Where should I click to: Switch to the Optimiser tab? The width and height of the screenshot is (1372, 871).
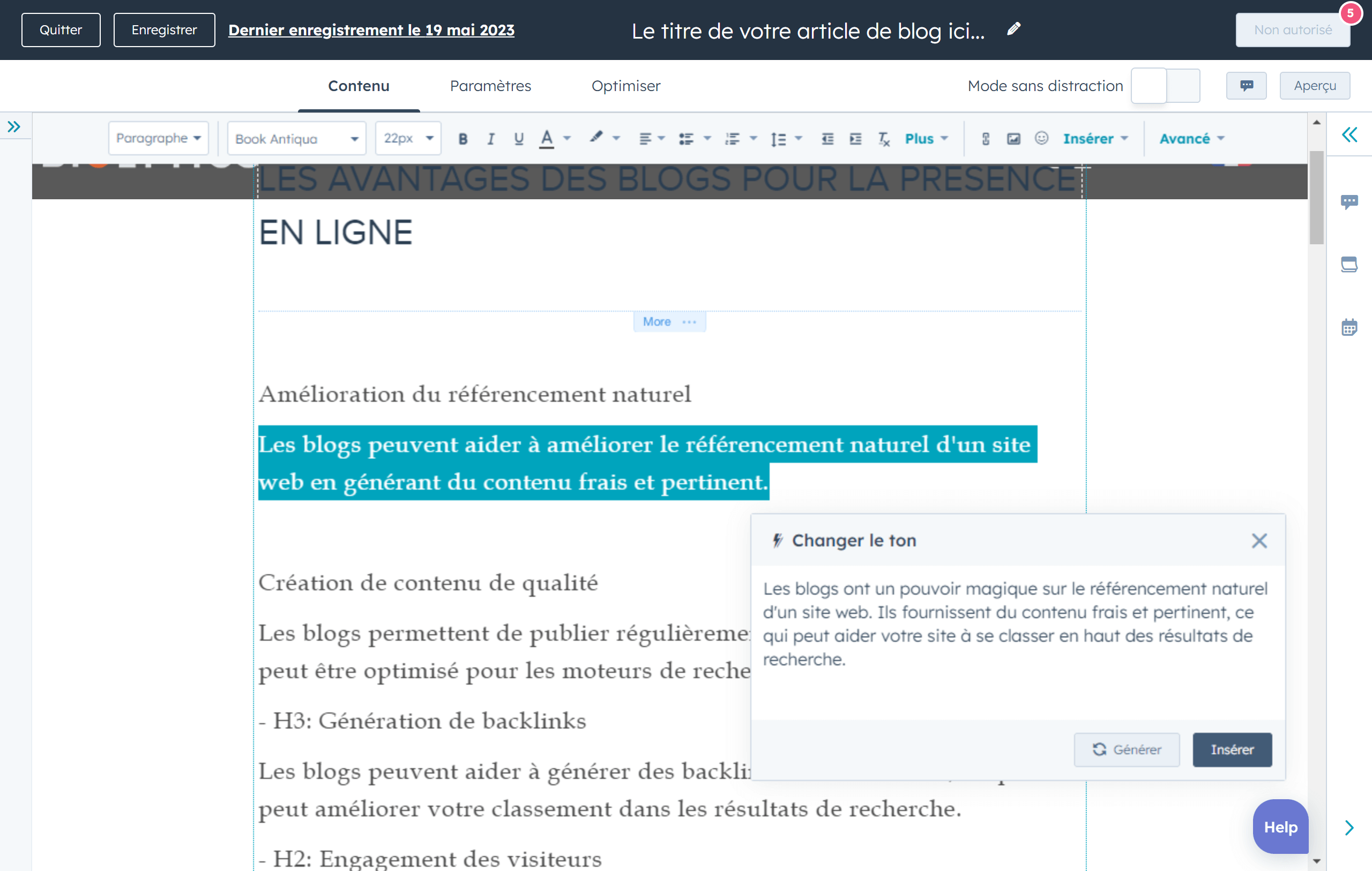625,86
